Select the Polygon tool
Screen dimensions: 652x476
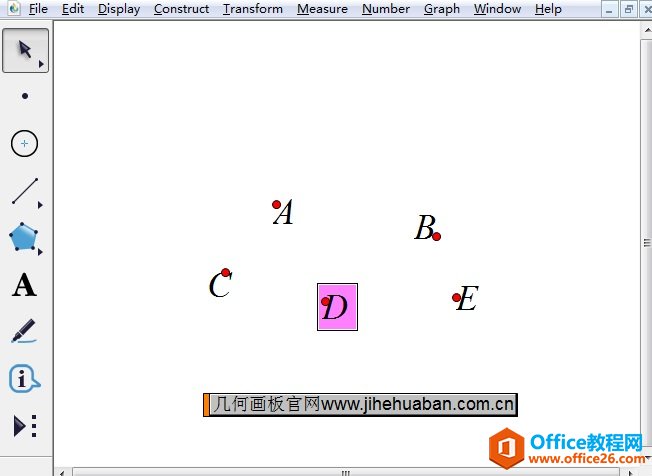point(24,237)
